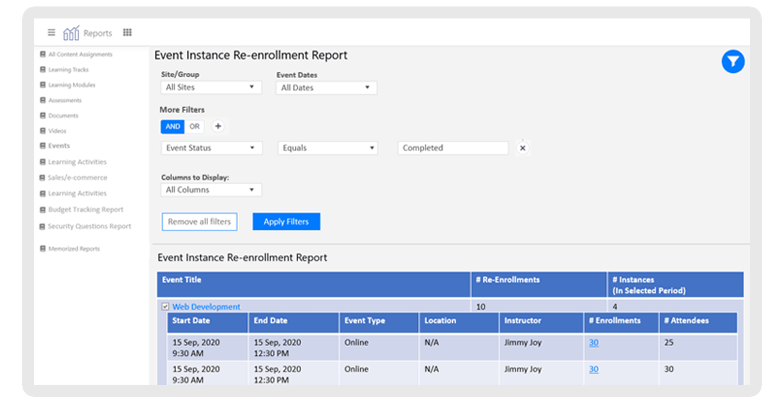Select the AND filter operator
Image resolution: width=784 pixels, height=403 pixels.
point(172,126)
